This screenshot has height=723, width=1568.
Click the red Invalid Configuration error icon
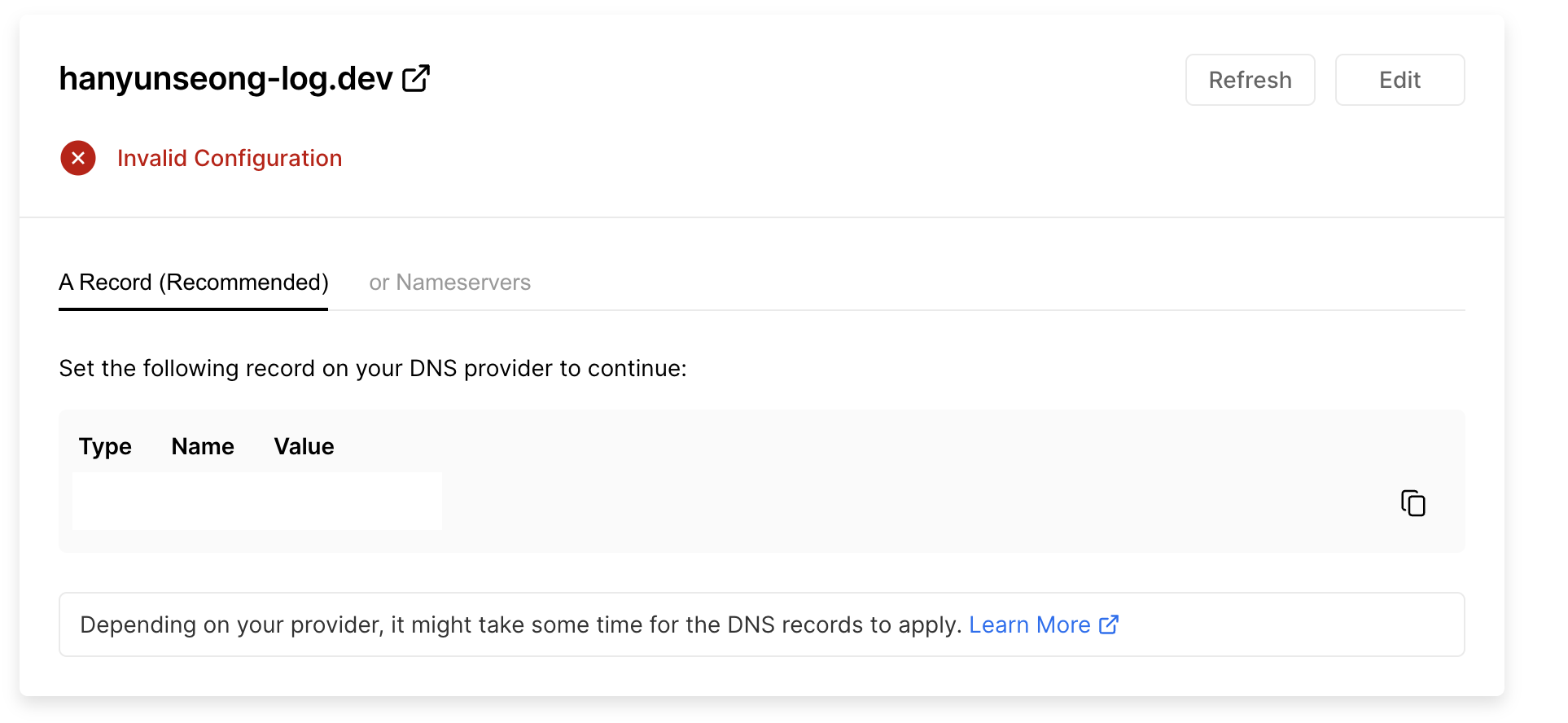(78, 158)
